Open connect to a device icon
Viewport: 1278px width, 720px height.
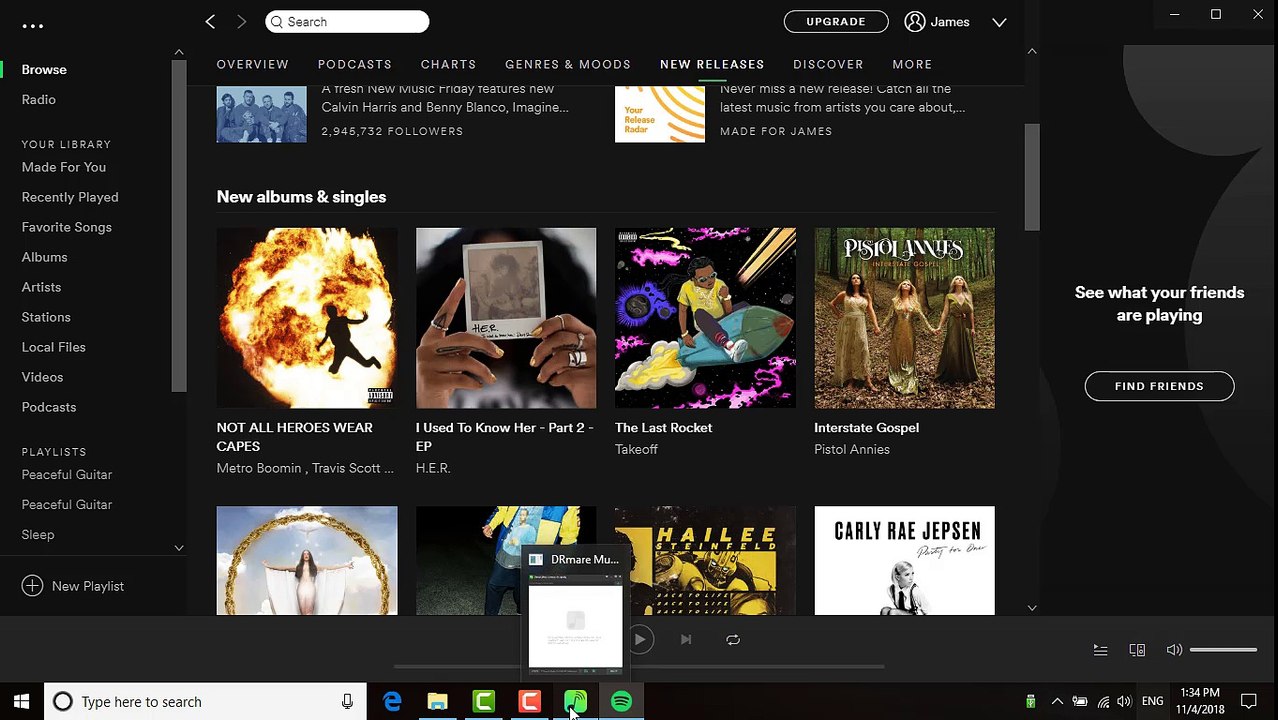tap(1137, 650)
